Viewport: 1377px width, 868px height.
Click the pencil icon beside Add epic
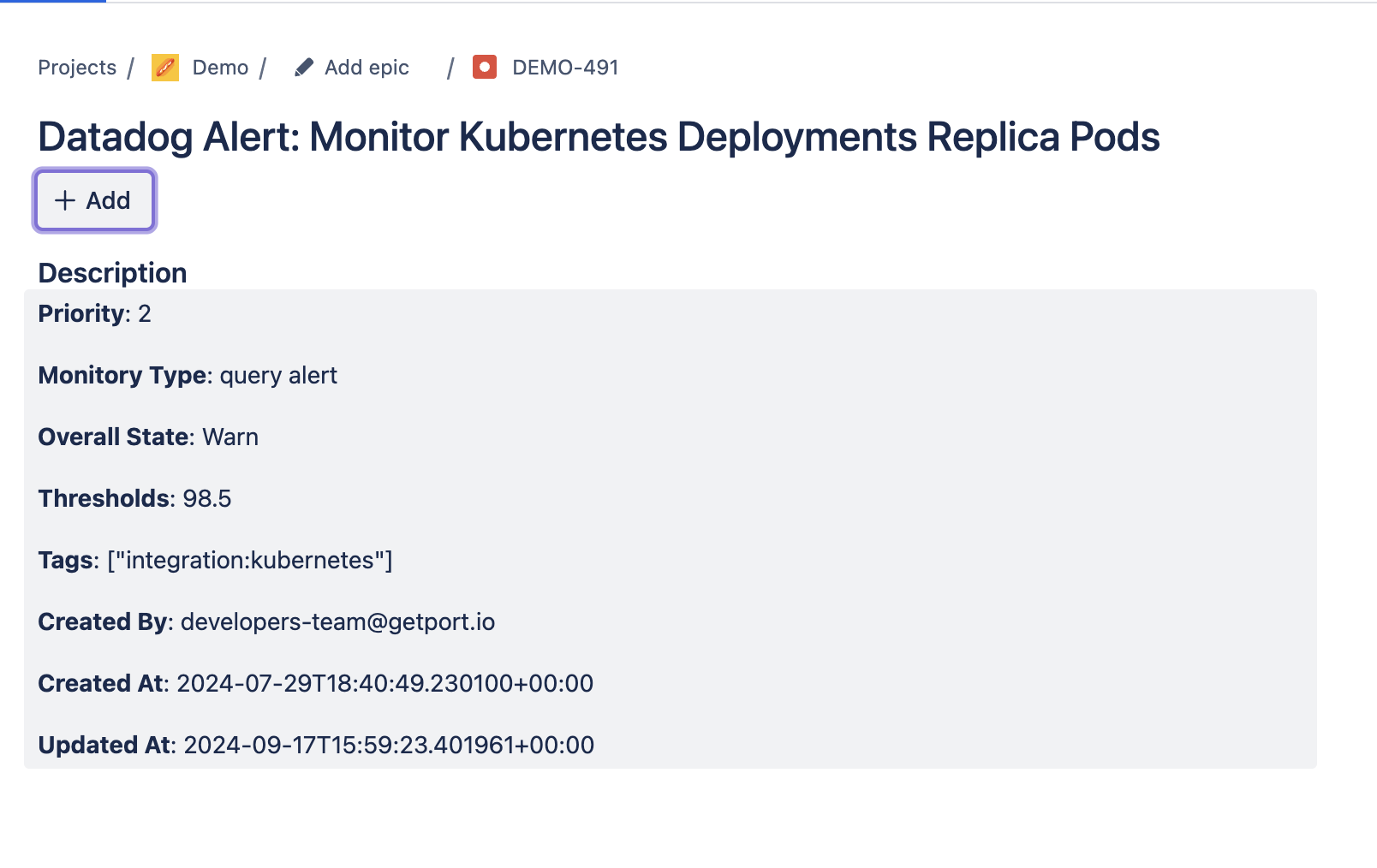point(303,68)
